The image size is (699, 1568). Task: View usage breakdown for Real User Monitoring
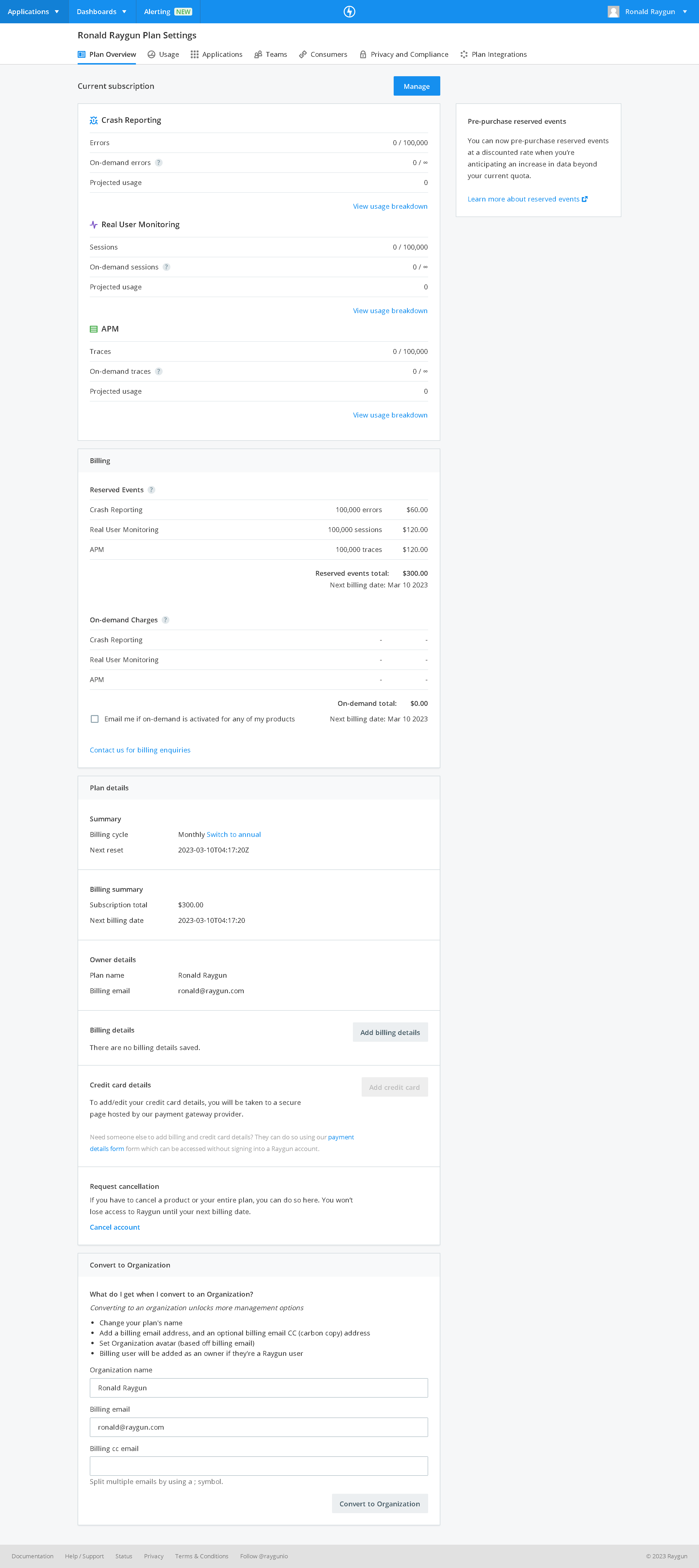[390, 311]
